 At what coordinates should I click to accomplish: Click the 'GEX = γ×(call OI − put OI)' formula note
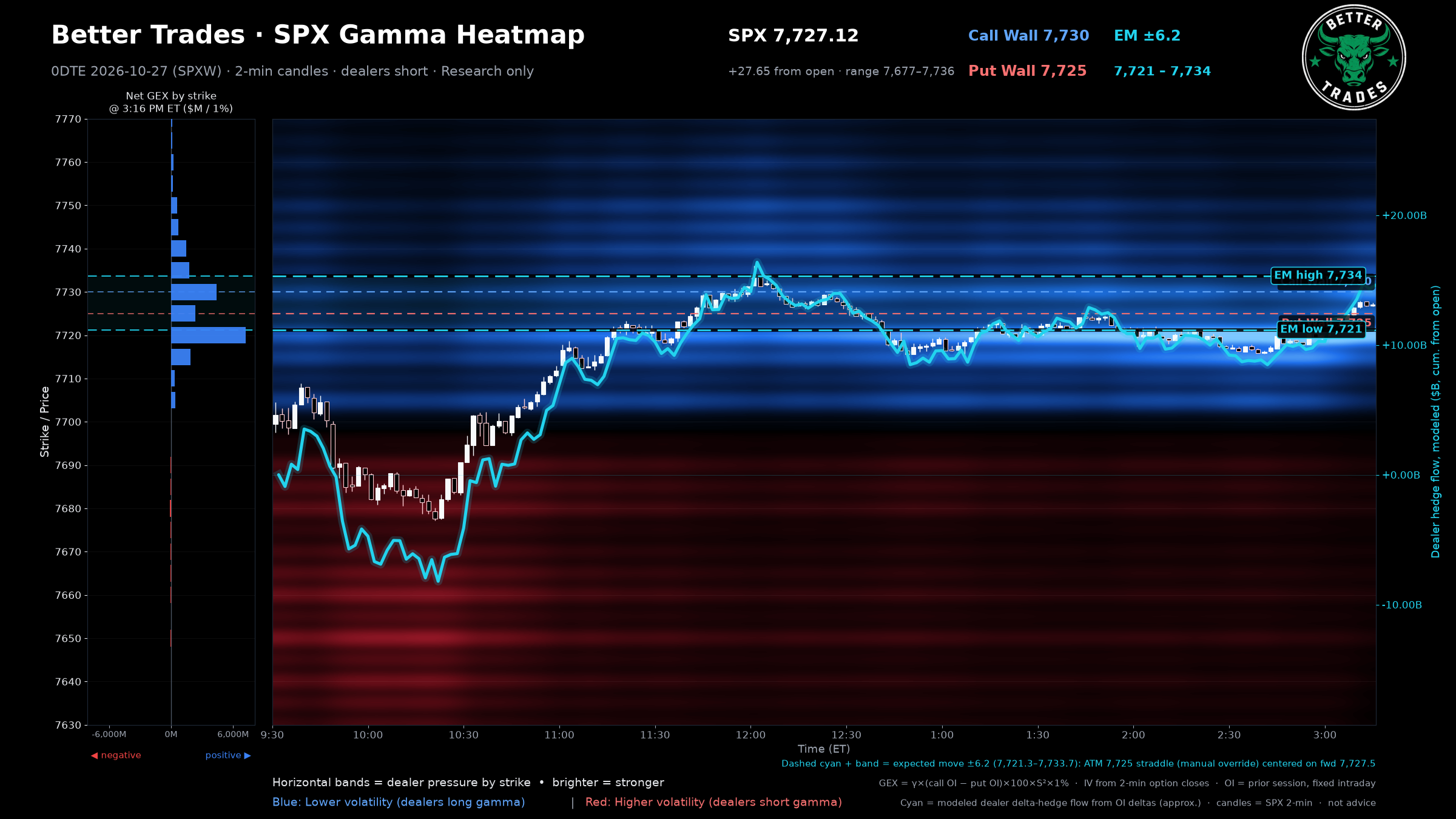(1127, 783)
